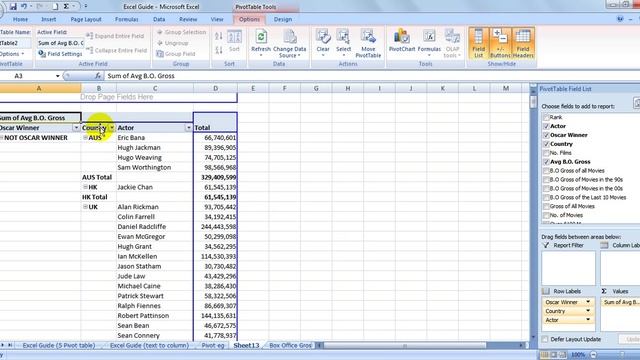
Task: Uncheck the Country field checkbox
Action: pyautogui.click(x=546, y=144)
